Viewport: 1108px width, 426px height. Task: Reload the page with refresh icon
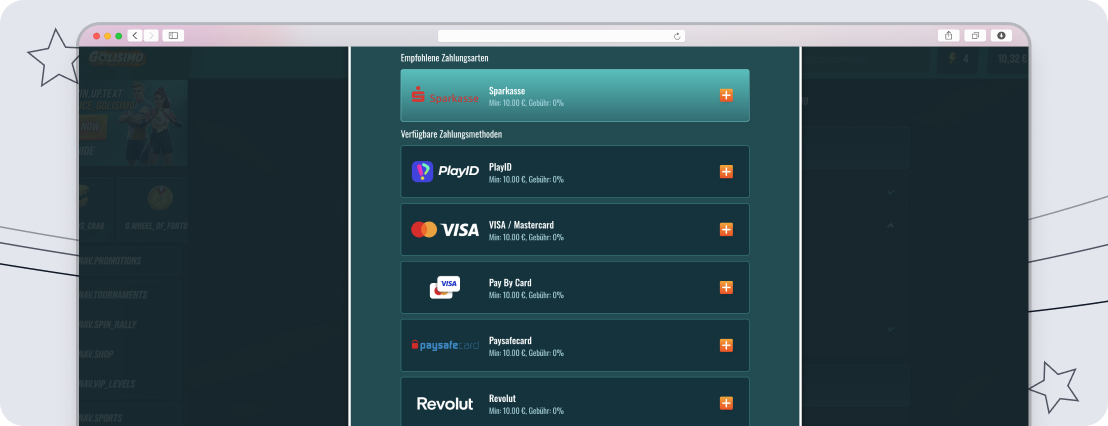(677, 36)
